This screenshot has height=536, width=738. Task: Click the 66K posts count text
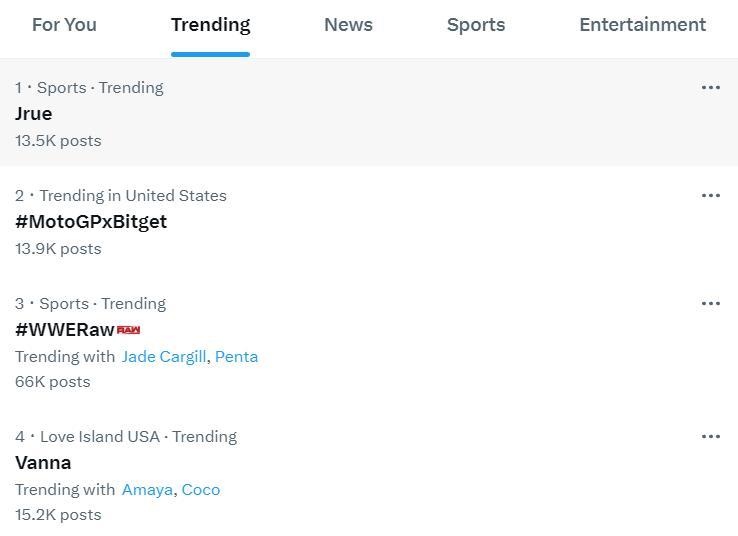tap(53, 382)
